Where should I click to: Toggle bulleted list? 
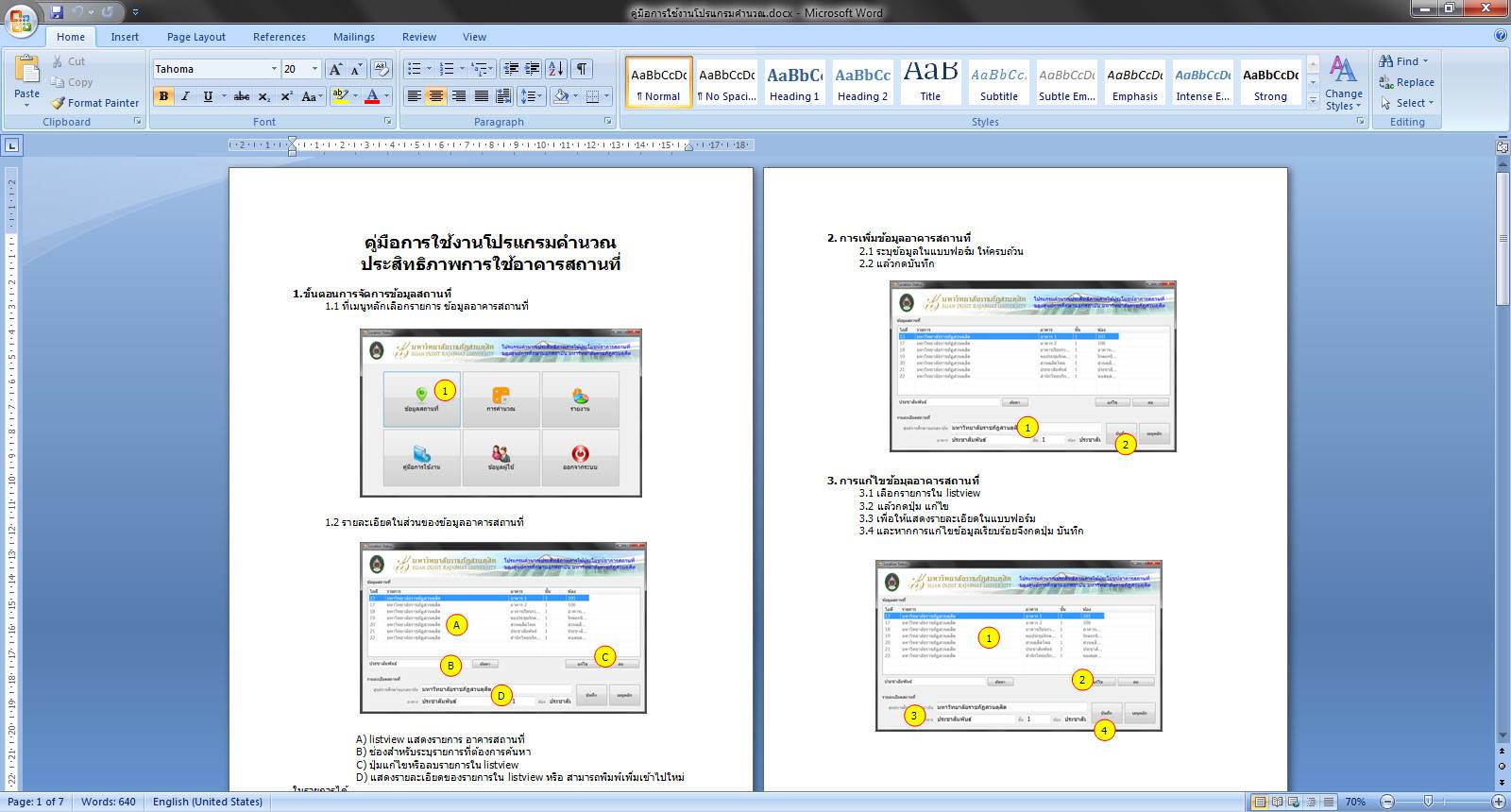(414, 69)
